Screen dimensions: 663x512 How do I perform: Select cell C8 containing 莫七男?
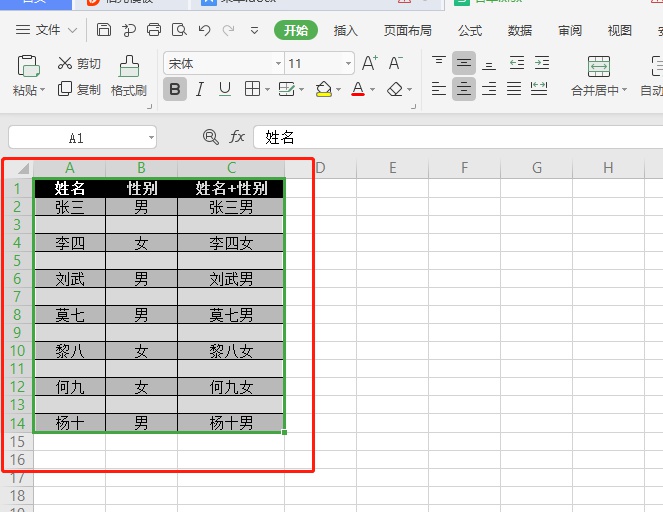tap(231, 315)
